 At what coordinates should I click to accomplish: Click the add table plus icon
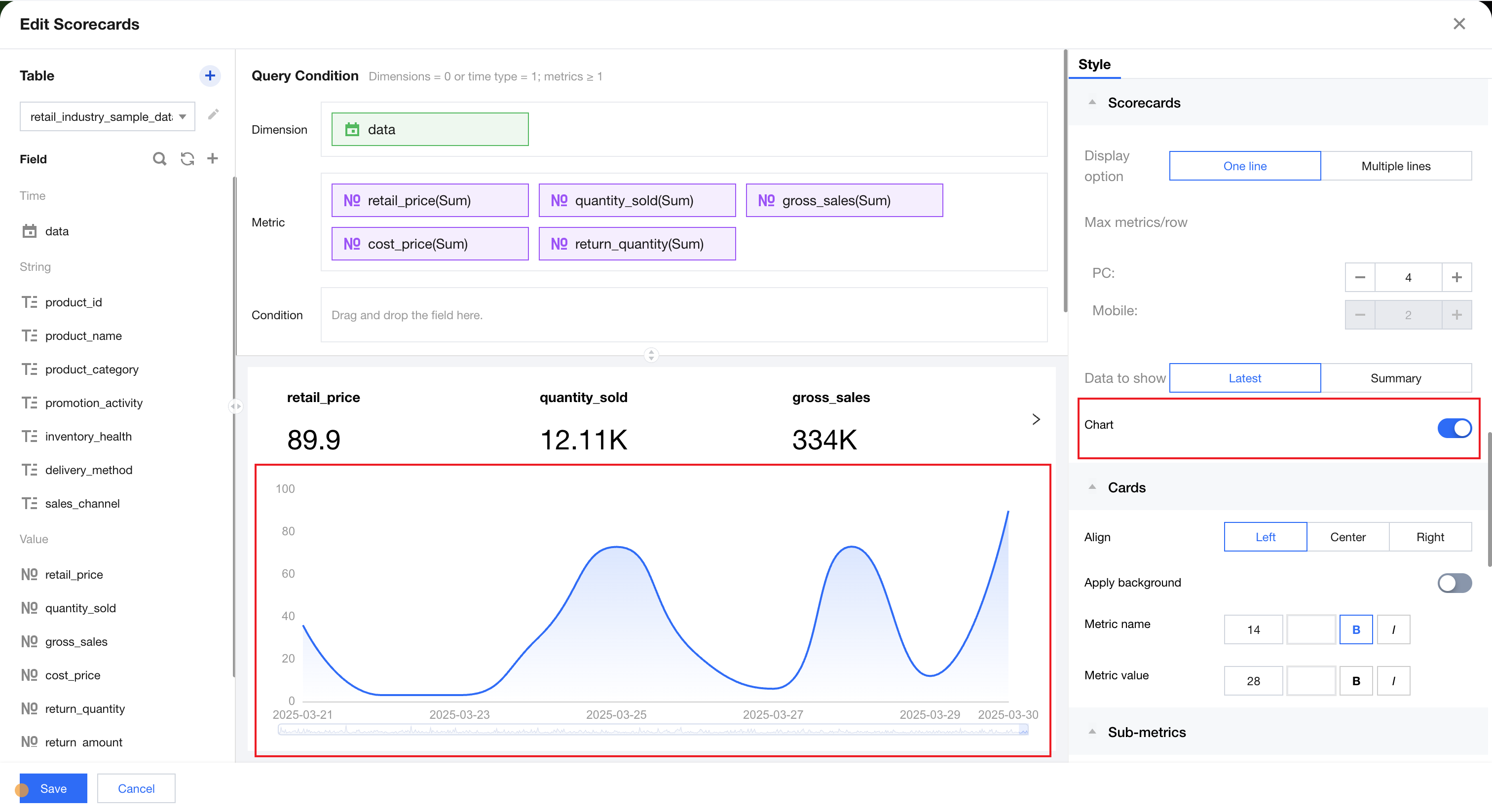pos(210,76)
